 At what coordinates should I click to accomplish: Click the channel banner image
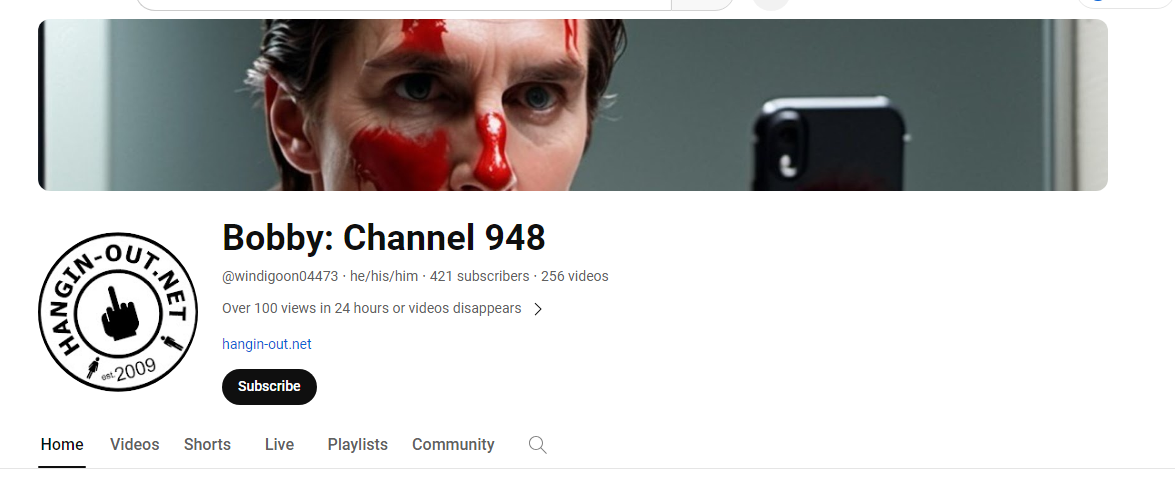pos(573,105)
